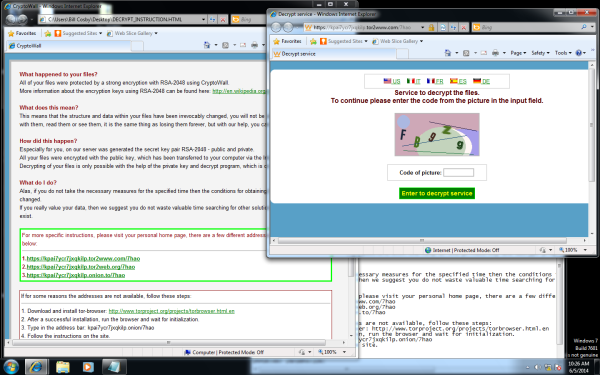Screen dimensions: 600x375
Task: Open tor2web.org/7hao link in CryptoWall page
Action: click(x=81, y=267)
